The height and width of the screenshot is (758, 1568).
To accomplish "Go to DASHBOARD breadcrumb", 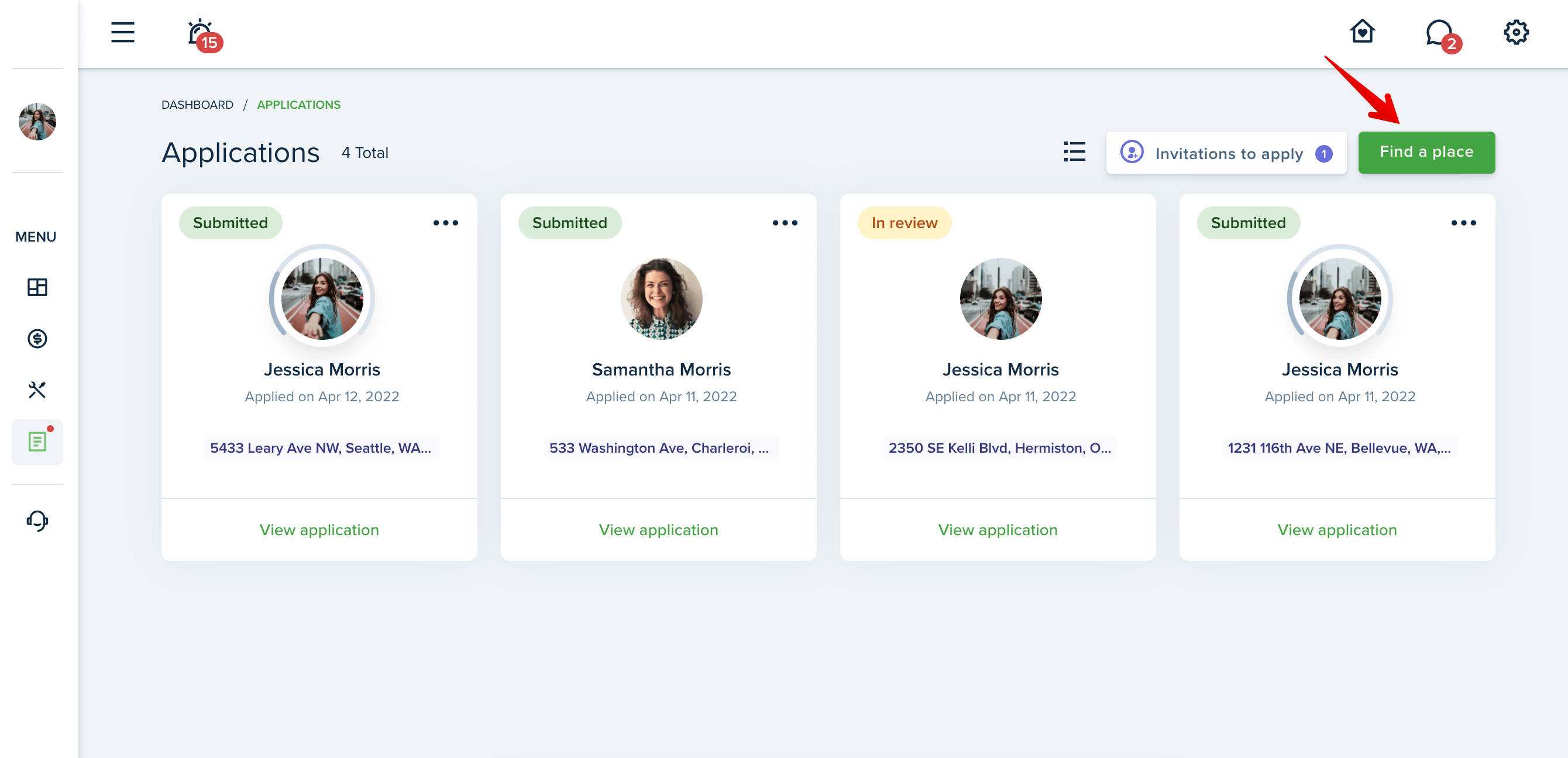I will tap(197, 105).
